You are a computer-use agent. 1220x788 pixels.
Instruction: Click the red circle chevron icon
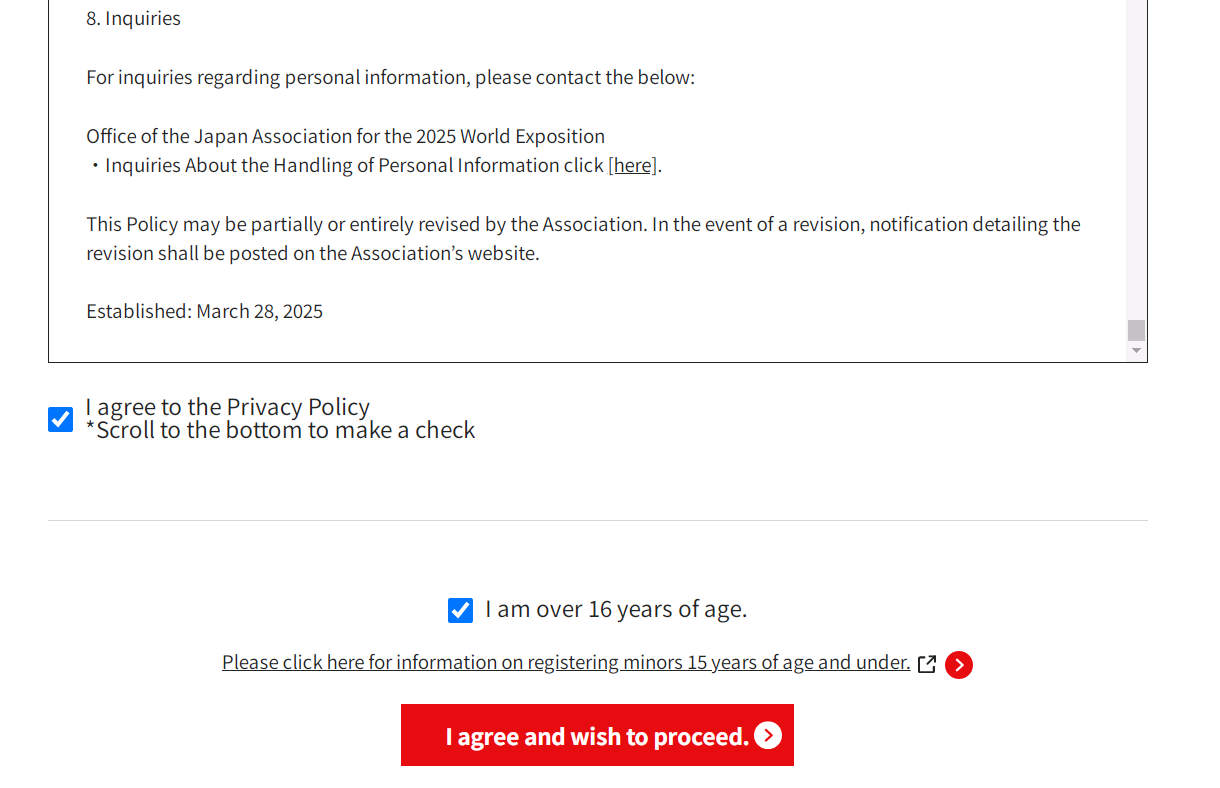click(959, 665)
